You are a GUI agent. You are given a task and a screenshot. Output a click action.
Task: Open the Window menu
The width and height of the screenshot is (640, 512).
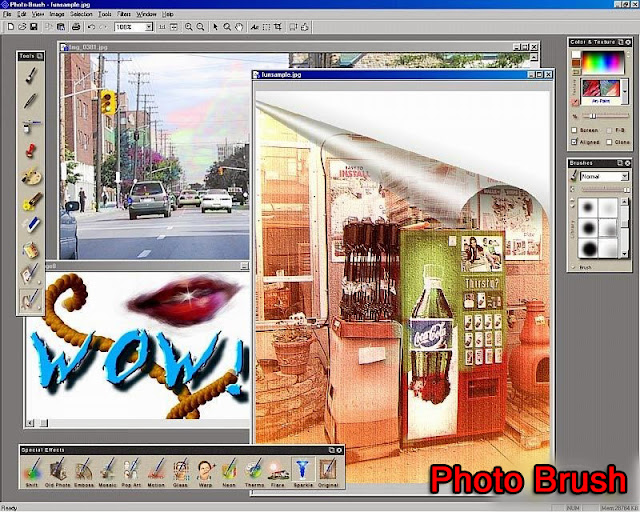[146, 14]
